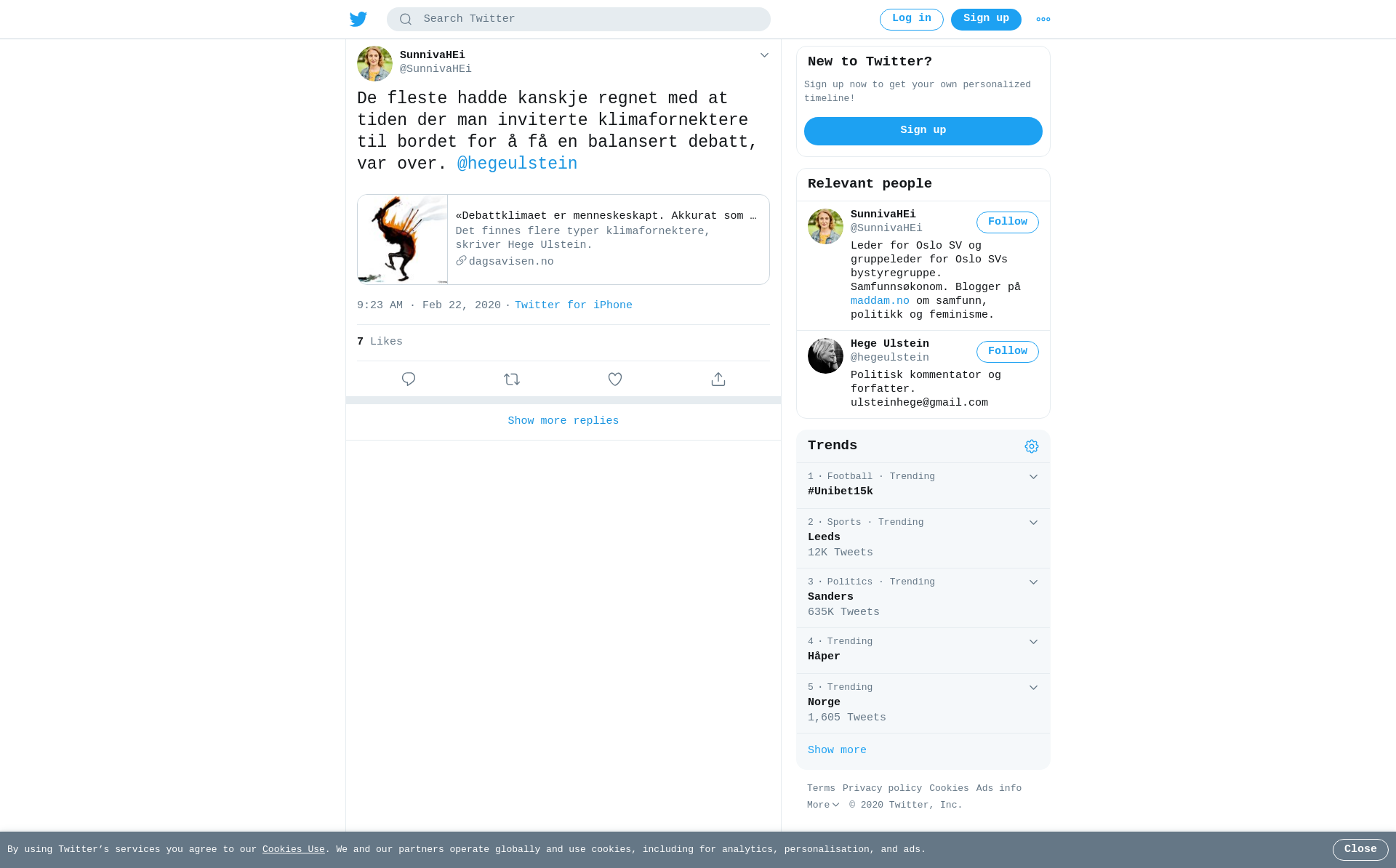Open the reply speech bubble icon
Viewport: 1396px width, 868px height.
(x=409, y=379)
